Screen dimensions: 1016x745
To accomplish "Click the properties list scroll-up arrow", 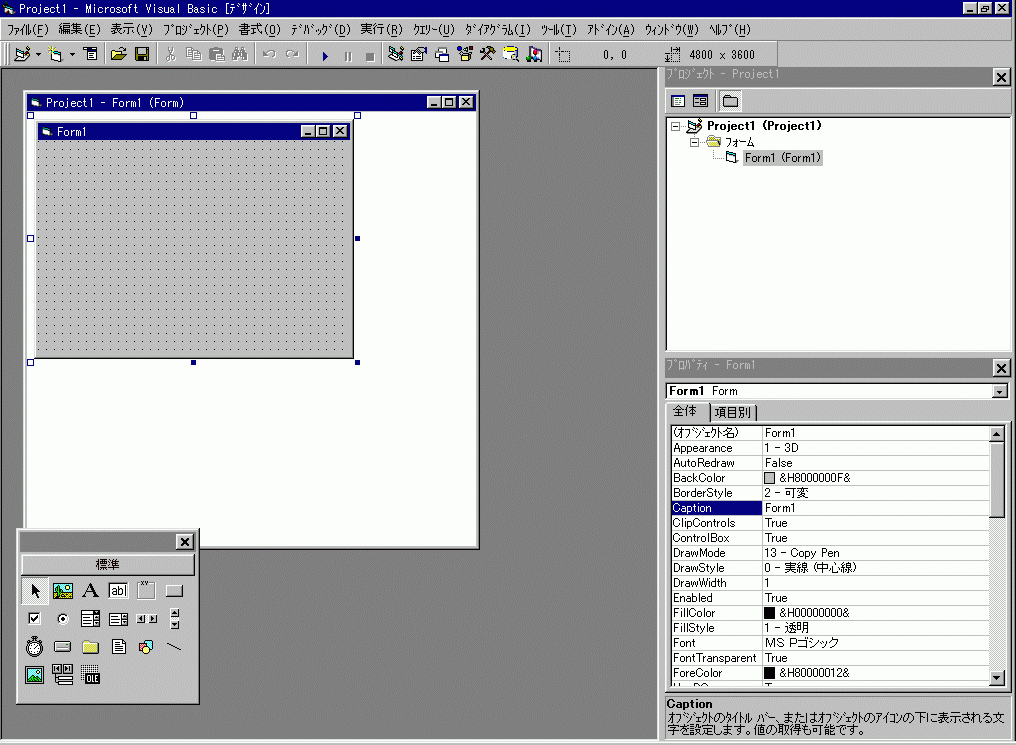I will pos(997,433).
